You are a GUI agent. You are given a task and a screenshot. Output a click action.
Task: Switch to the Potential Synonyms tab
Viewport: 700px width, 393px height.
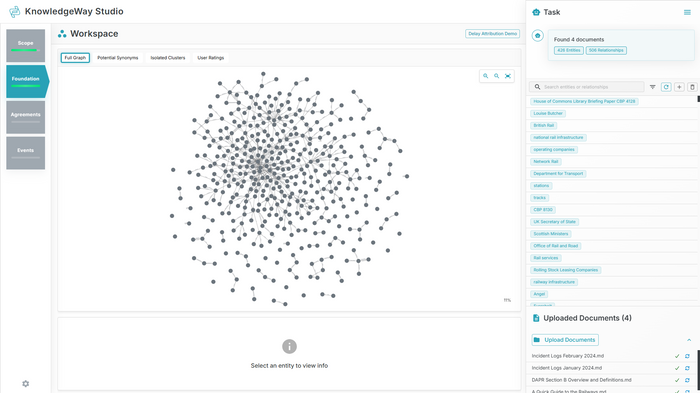[x=118, y=58]
